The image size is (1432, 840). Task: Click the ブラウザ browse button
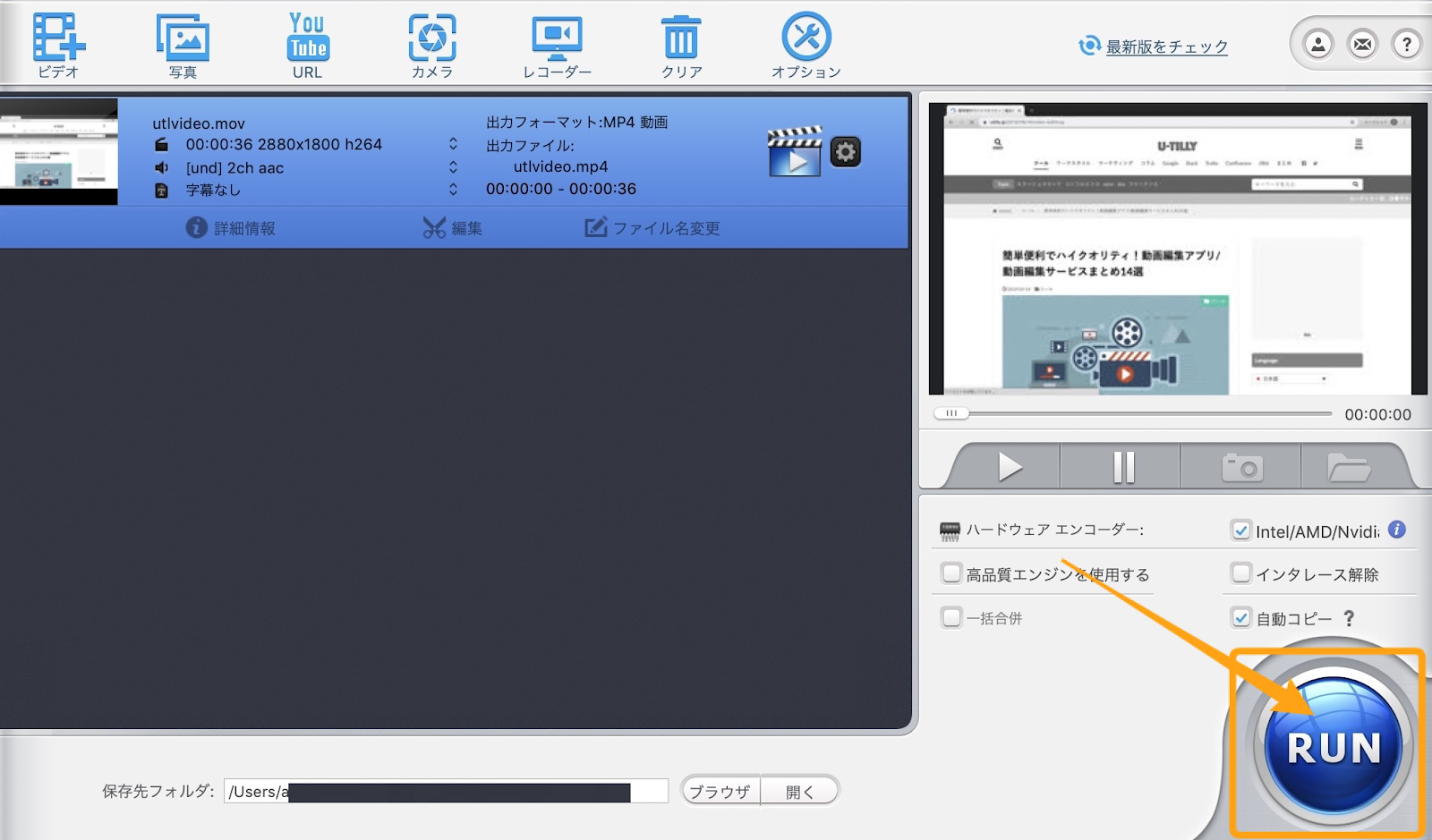click(x=720, y=792)
